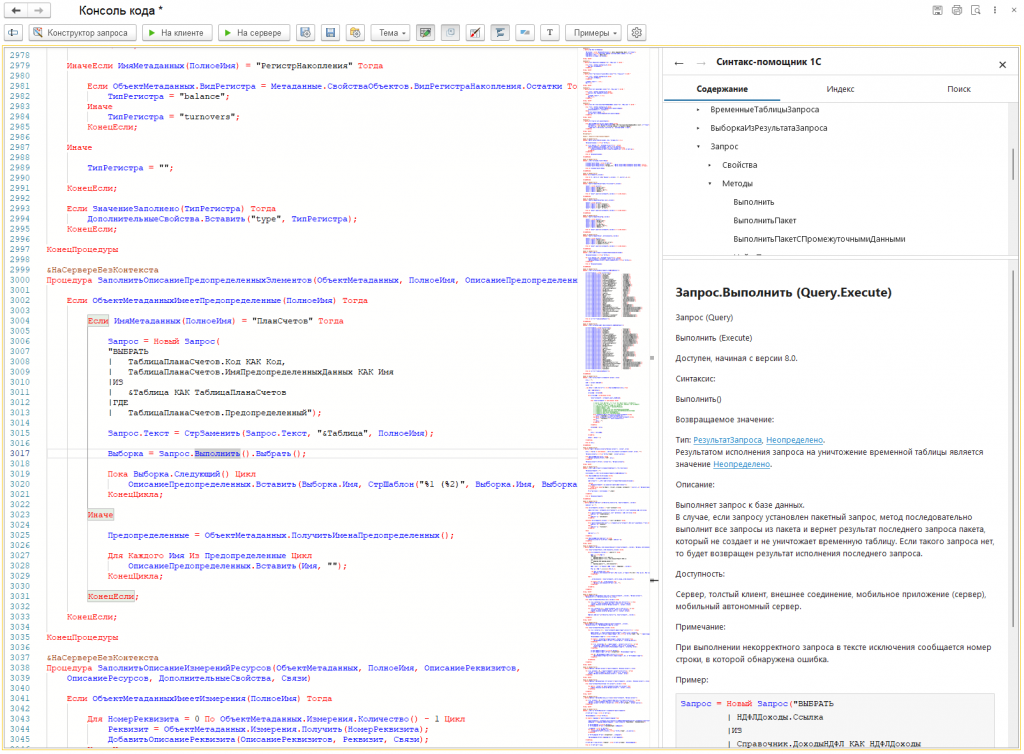
Task: Click the highlighted Выполнить word on line 3017
Action: (217, 454)
